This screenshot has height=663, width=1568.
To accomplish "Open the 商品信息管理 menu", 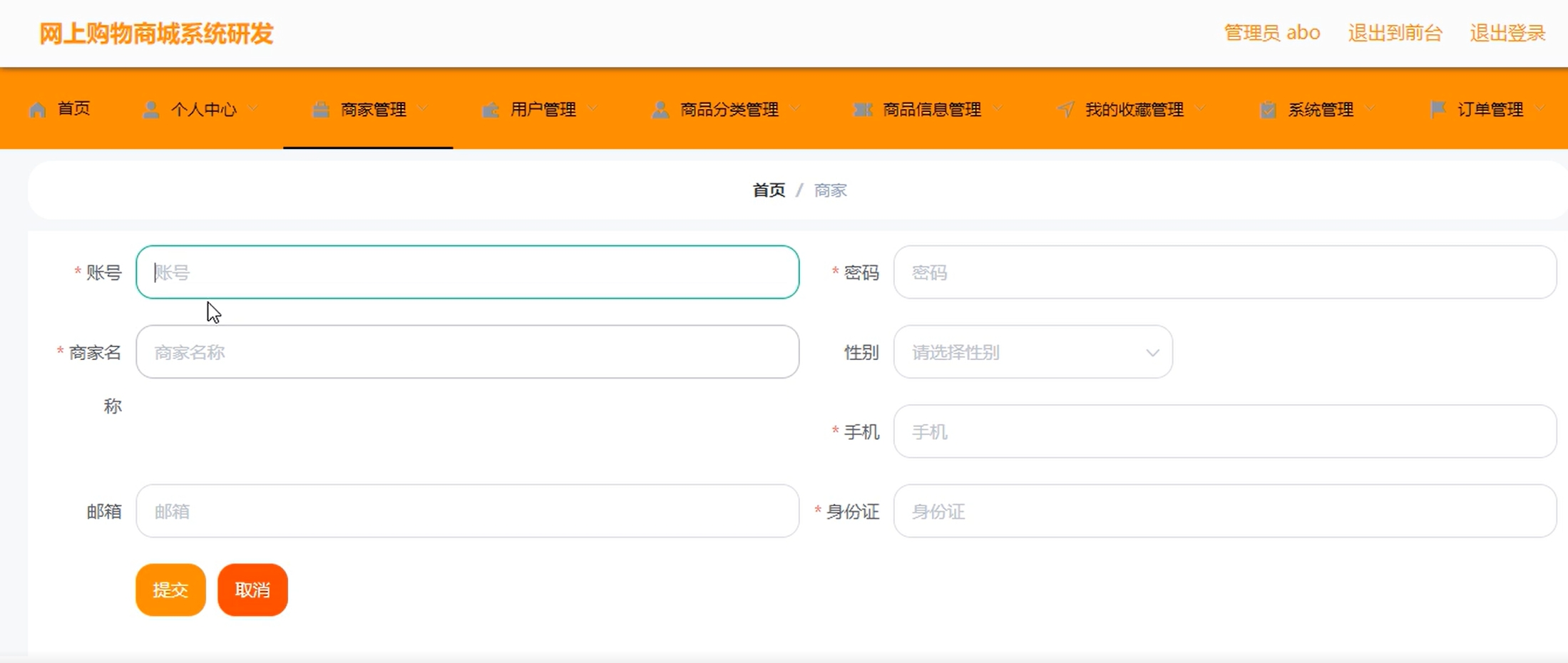I will (926, 109).
